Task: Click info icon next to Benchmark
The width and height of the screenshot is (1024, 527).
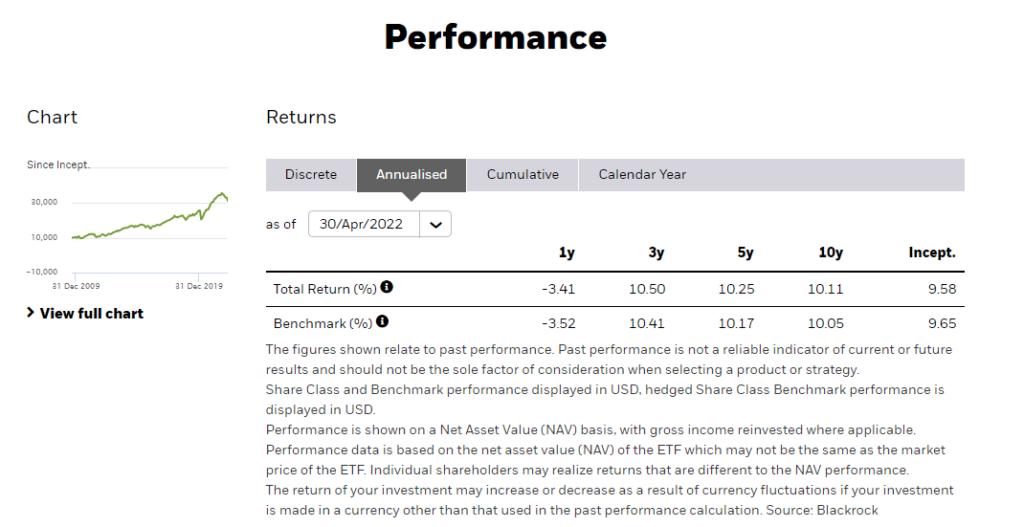Action: click(x=382, y=322)
